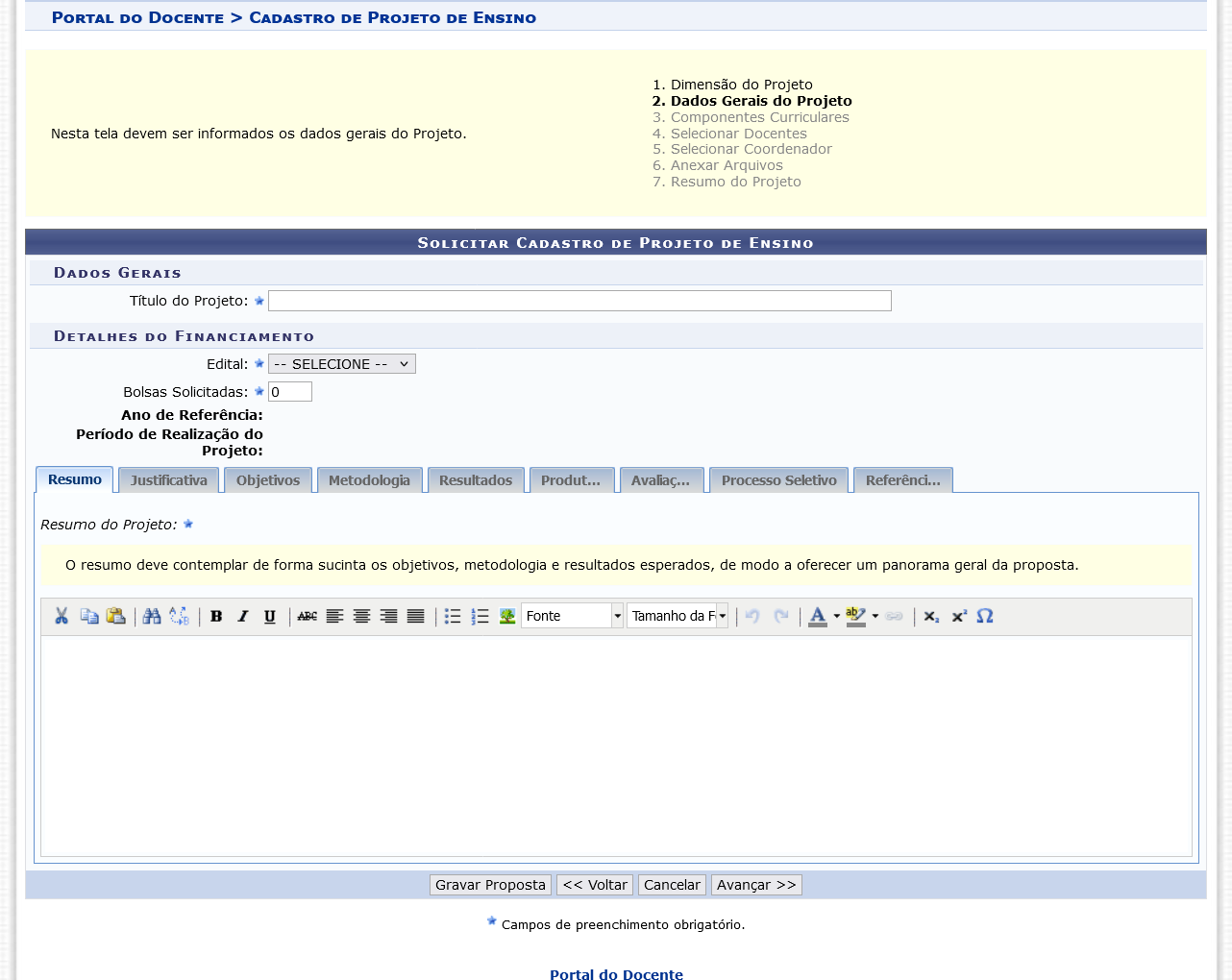This screenshot has height=980, width=1232.
Task: Switch to the Metodologia tab
Action: [369, 480]
